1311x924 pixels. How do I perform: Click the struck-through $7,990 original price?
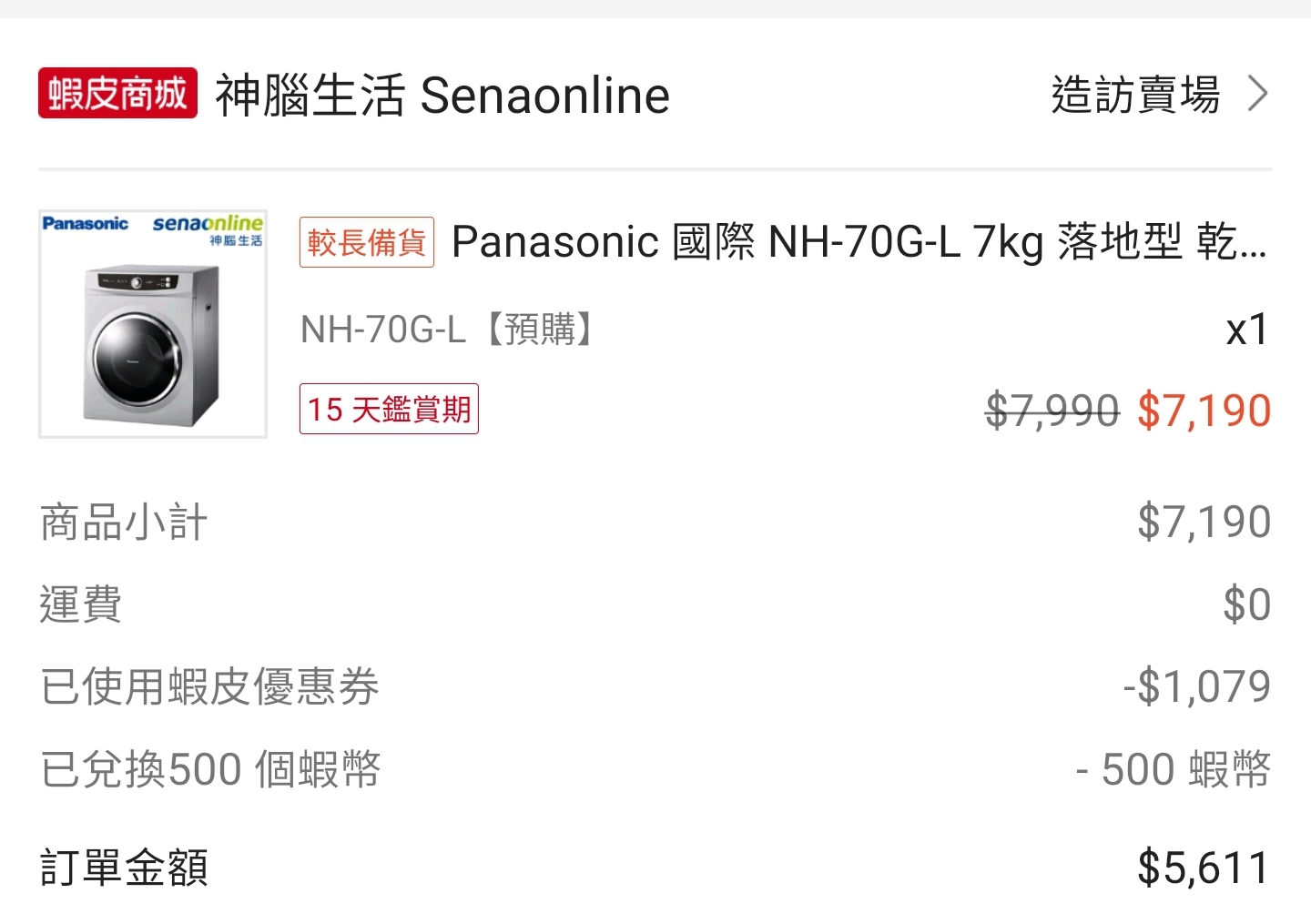(x=1052, y=411)
